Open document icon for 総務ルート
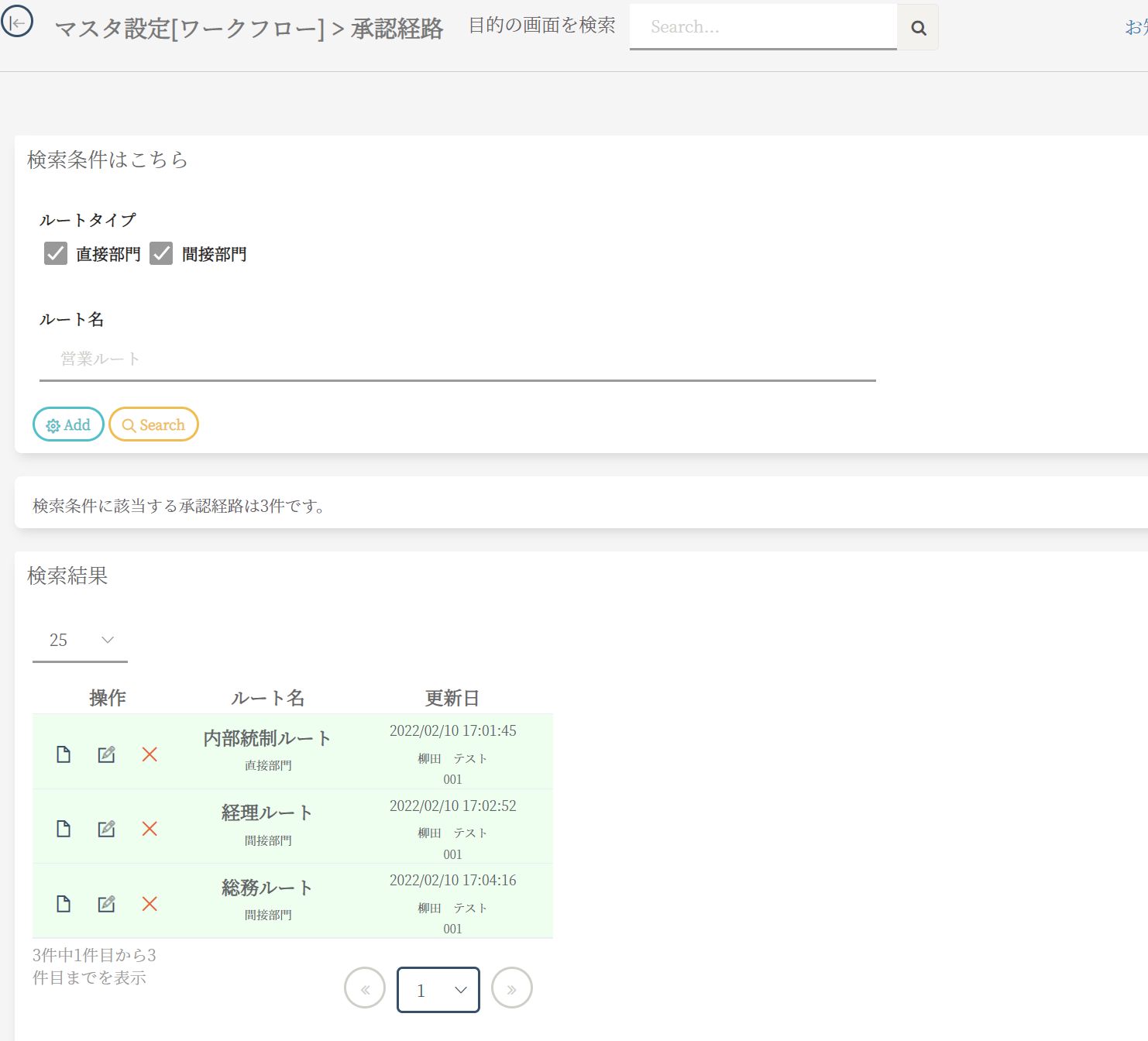Image resolution: width=1148 pixels, height=1041 pixels. [x=64, y=904]
